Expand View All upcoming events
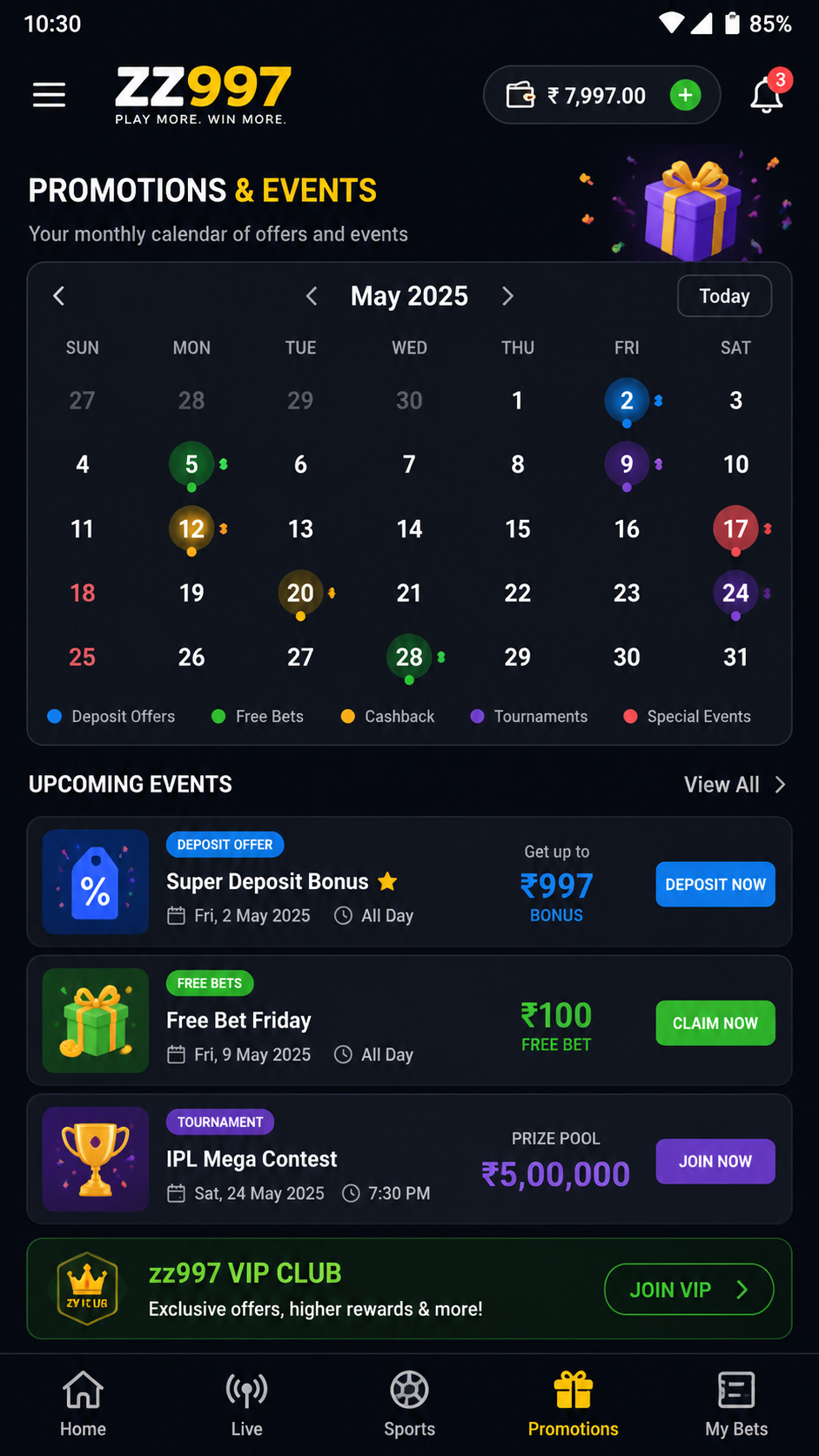This screenshot has width=819, height=1456. coord(735,785)
